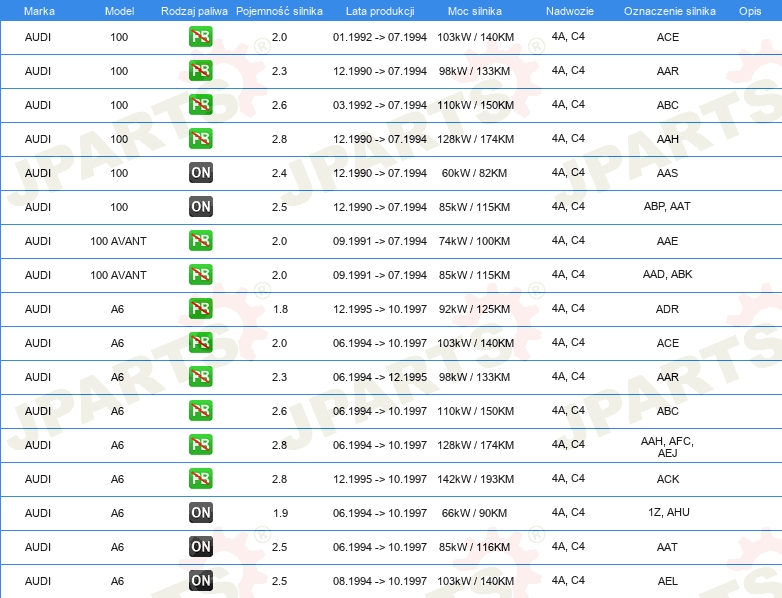Click power value 74kW / 100KM
Screen dimensions: 782x598
click(x=474, y=241)
